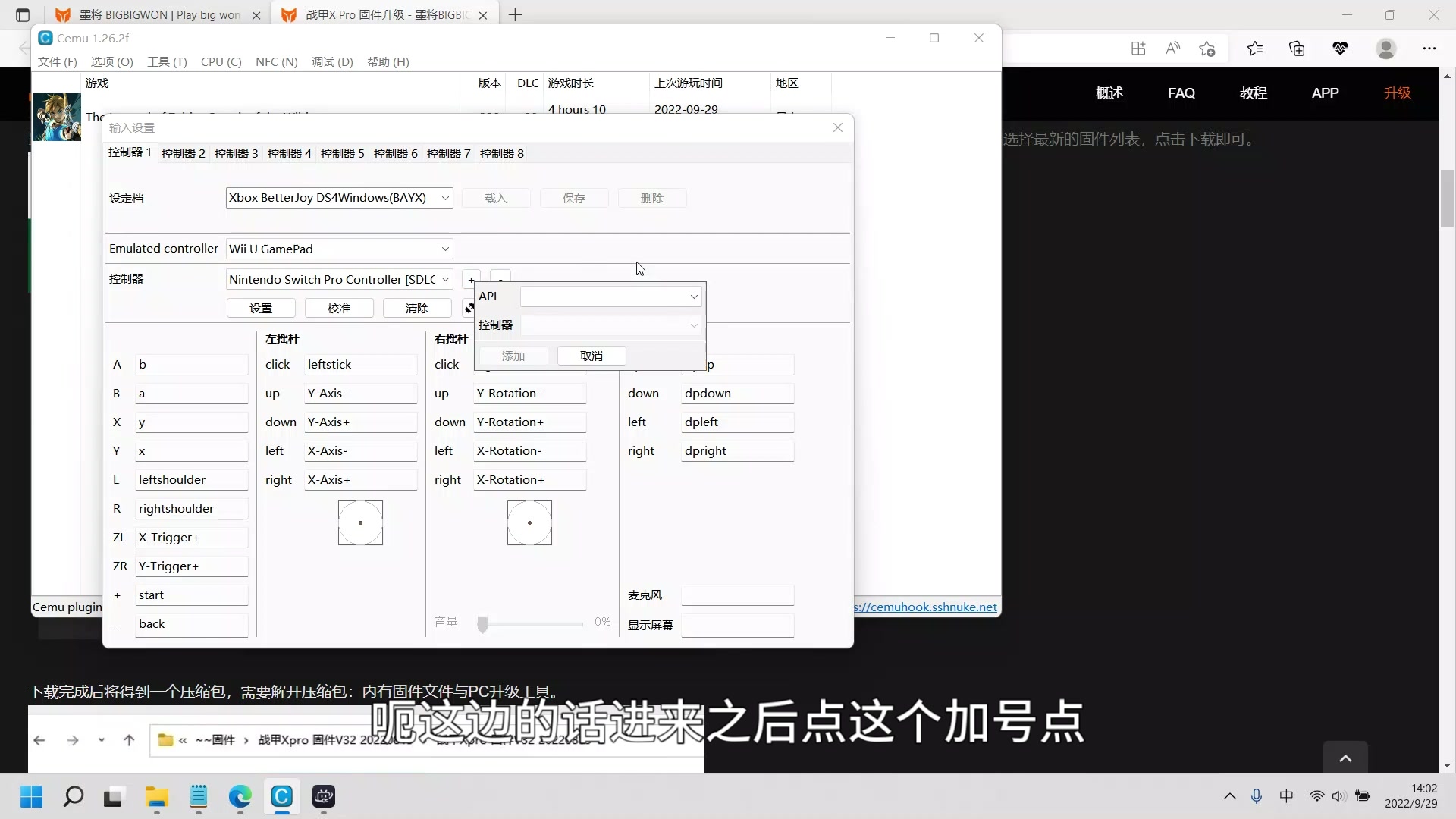Switch to 控制器 8 tab

point(502,153)
